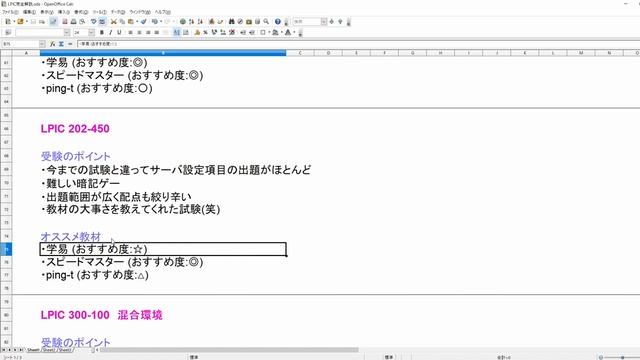Open the Navigator compass icon
The height and width of the screenshot is (360, 640).
[x=240, y=22]
